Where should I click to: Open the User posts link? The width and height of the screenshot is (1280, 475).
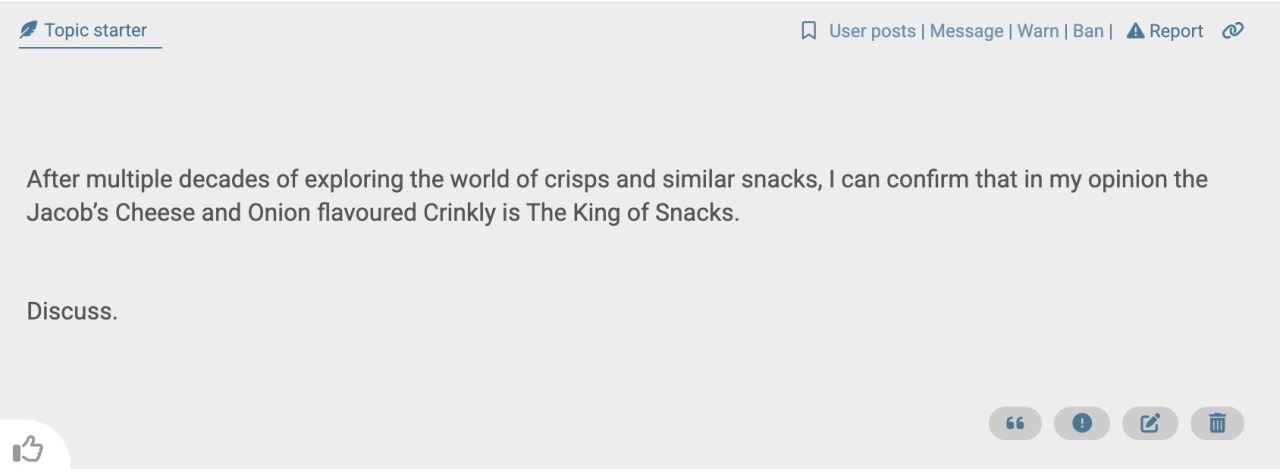pyautogui.click(x=872, y=31)
